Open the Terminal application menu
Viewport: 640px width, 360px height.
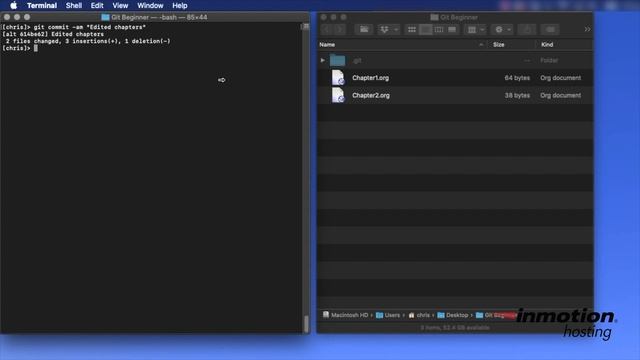click(42, 5)
